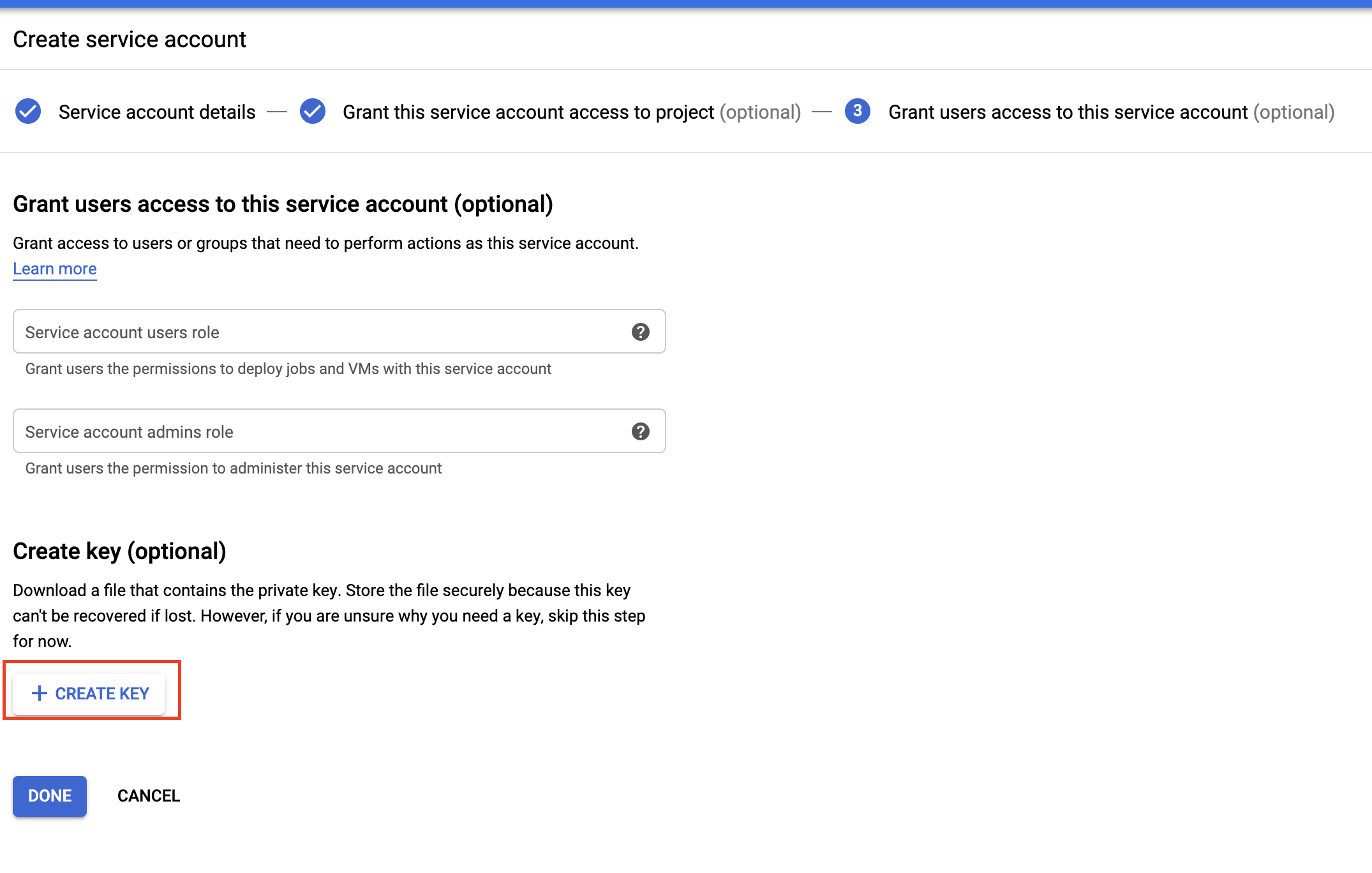Click the admins role helper text
This screenshot has height=873, width=1372.
[x=233, y=468]
